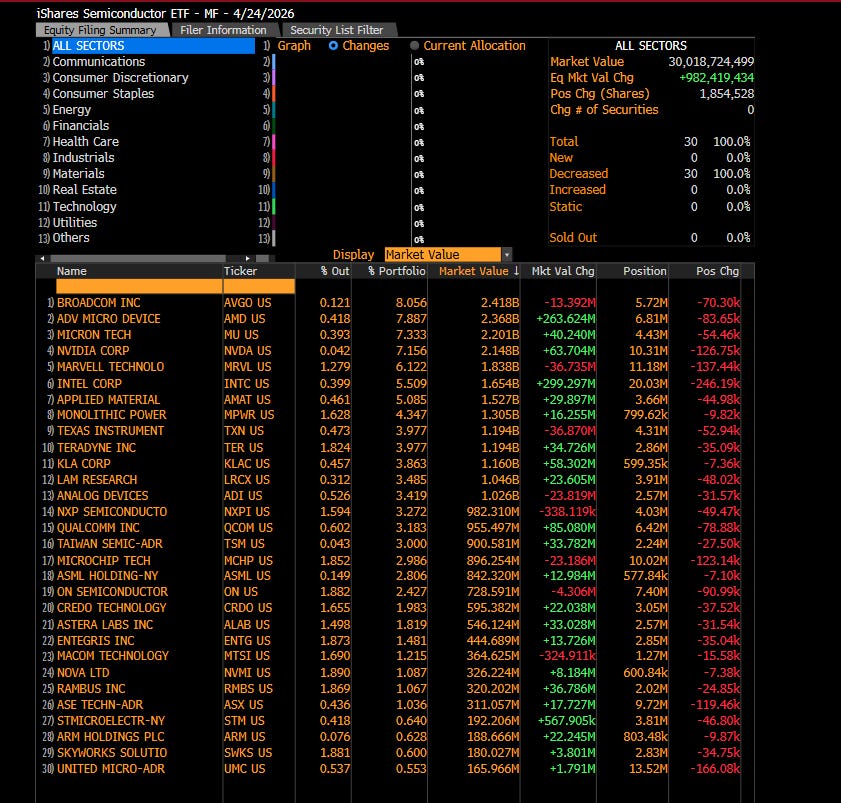Click the right scroll arrow under sectors

click(x=247, y=258)
